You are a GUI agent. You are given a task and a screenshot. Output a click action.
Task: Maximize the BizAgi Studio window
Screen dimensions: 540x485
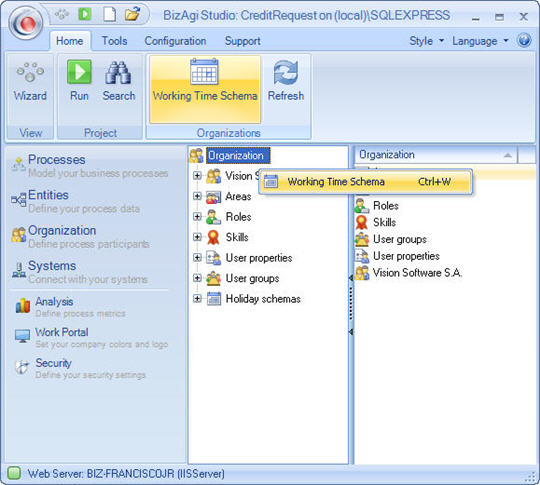tap(499, 17)
